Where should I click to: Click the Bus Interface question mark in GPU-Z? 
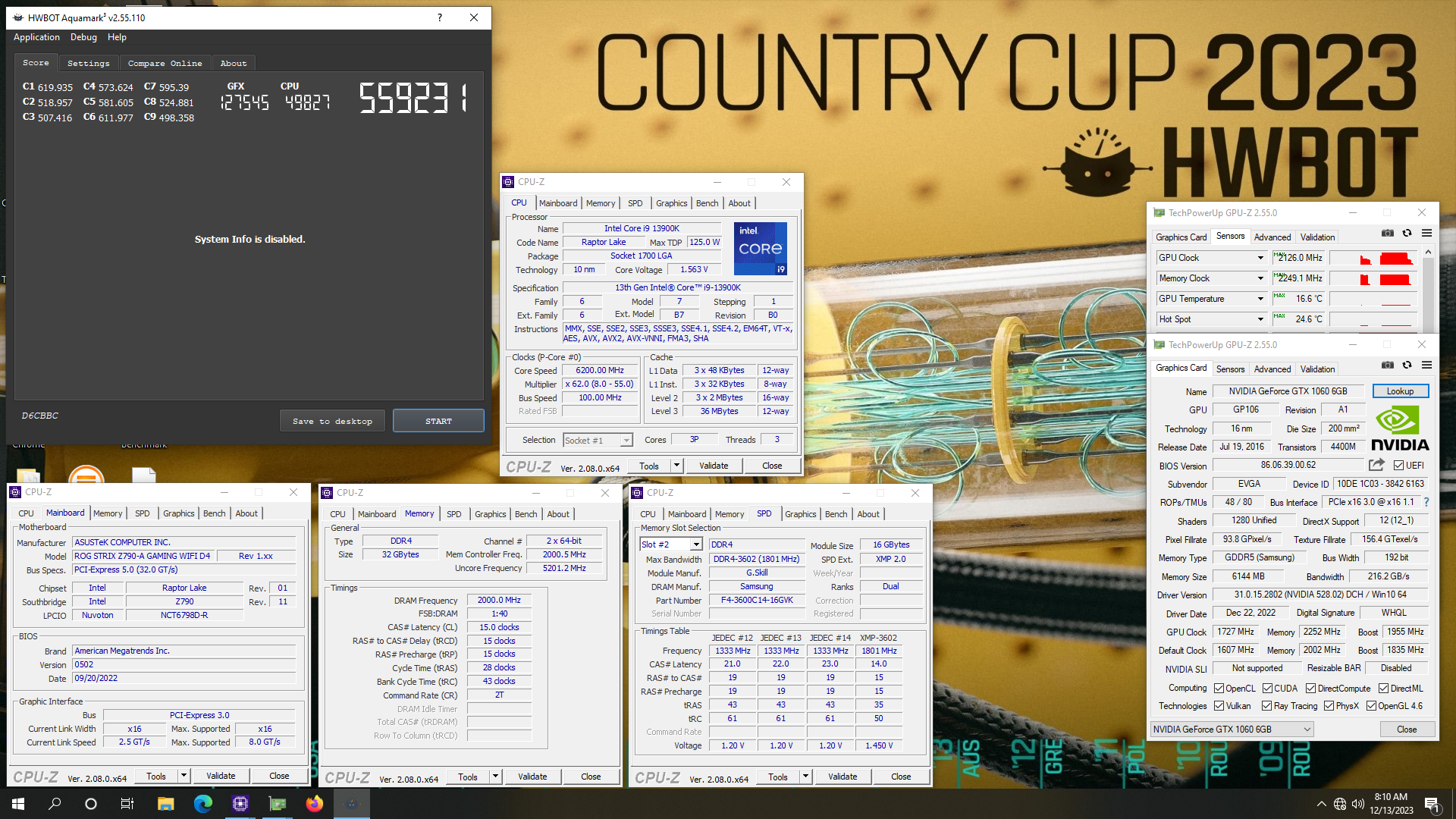pyautogui.click(x=1426, y=502)
